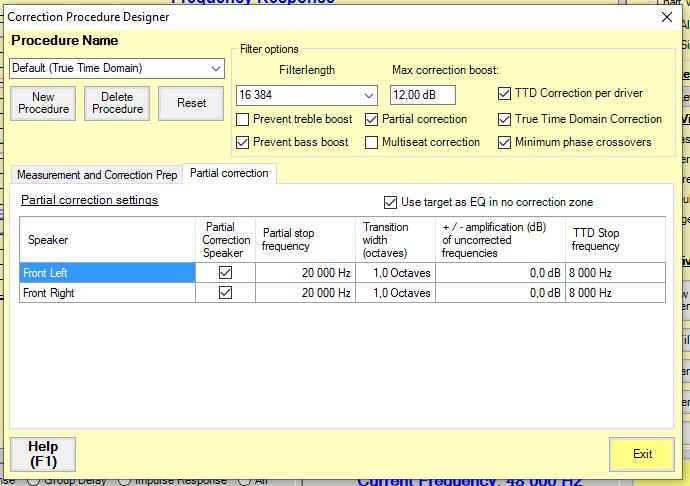The height and width of the screenshot is (486, 690).
Task: Uncheck Minimum phase crossovers
Action: (504, 142)
